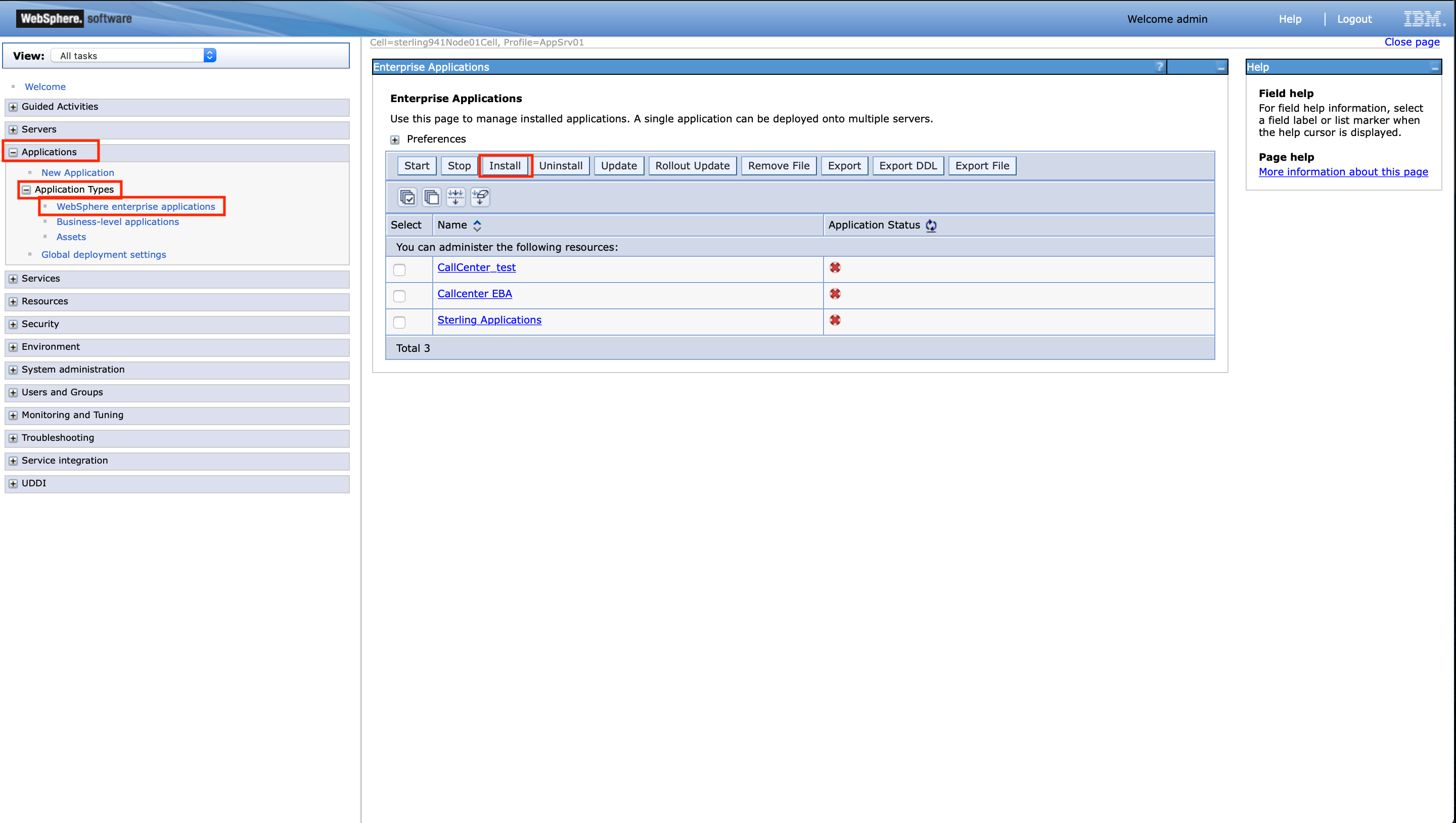Clear the filter value for the table
Screen dimensions: 1456x823
480,197
